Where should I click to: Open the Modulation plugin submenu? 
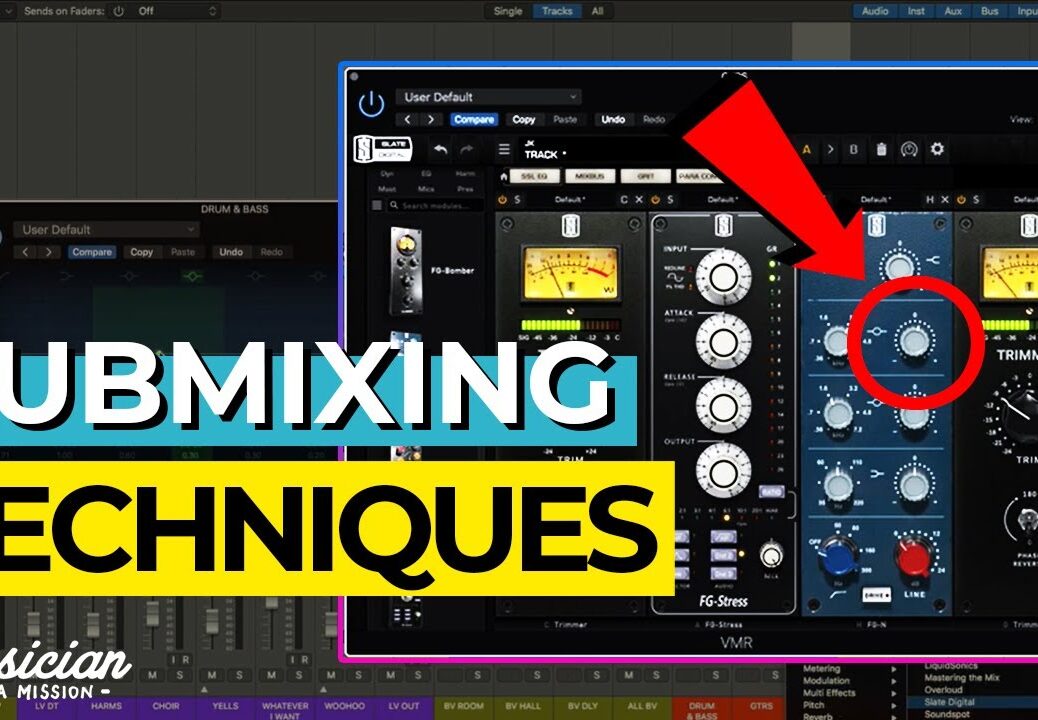coord(850,680)
